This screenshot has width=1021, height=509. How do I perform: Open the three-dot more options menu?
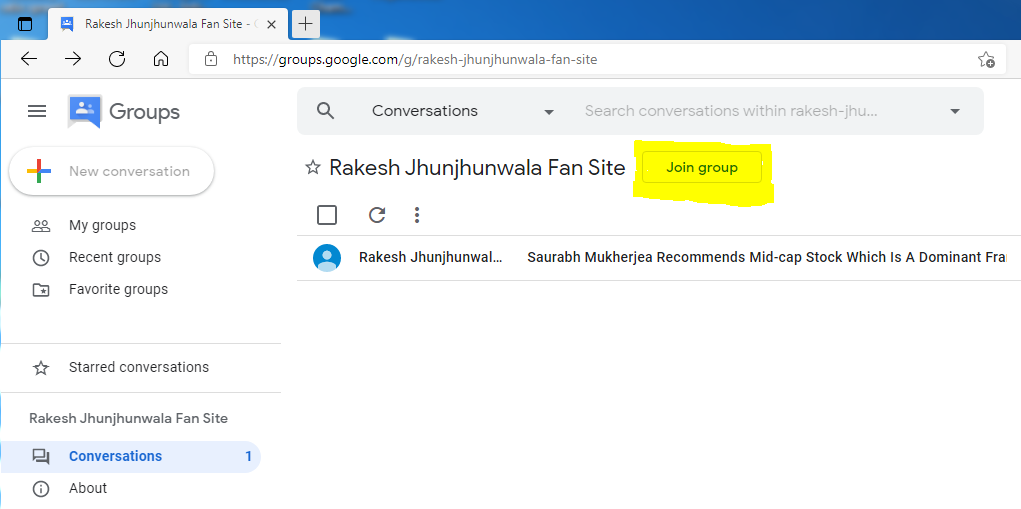417,215
